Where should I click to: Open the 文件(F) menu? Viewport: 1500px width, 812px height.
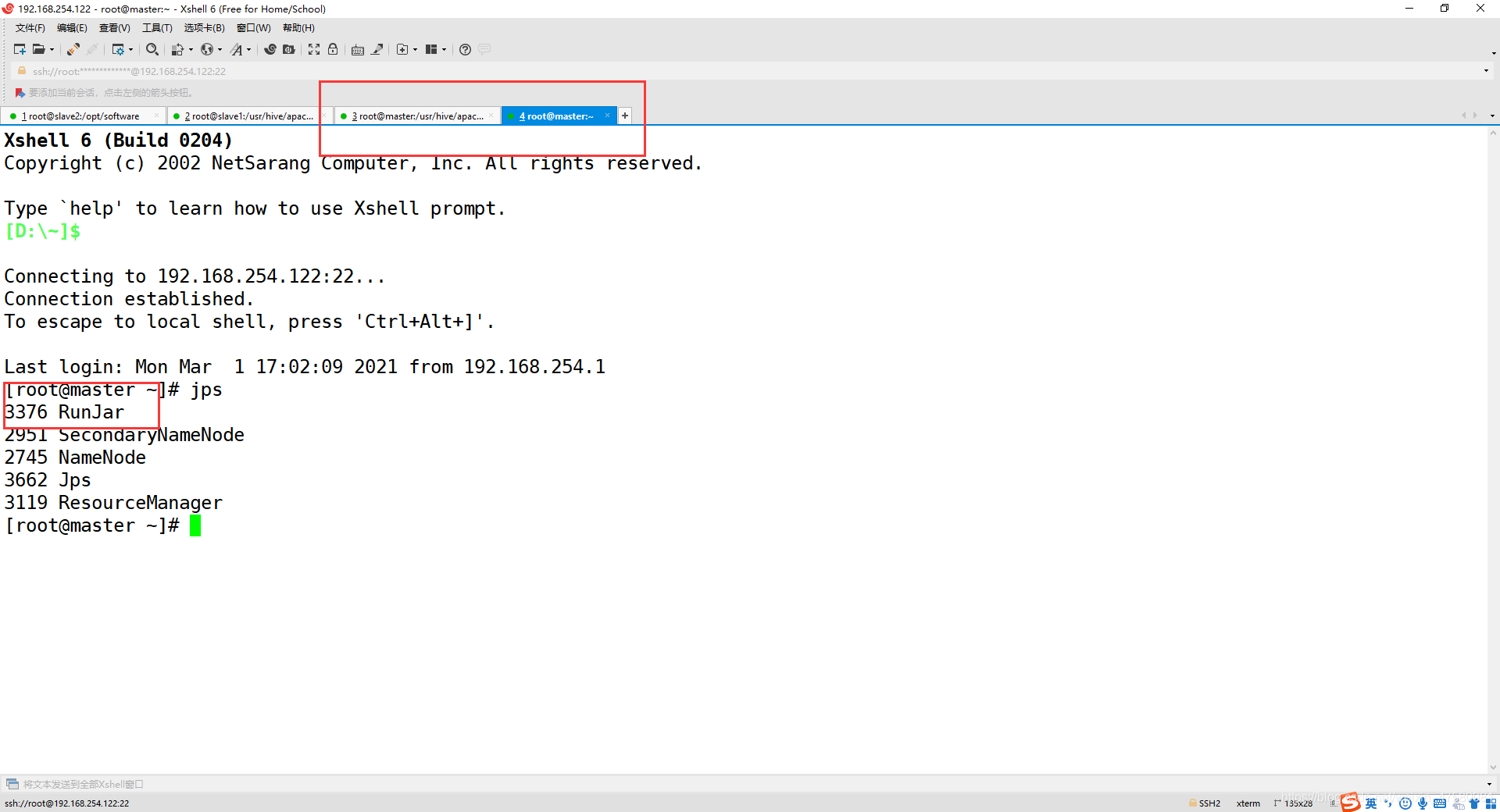pyautogui.click(x=30, y=28)
